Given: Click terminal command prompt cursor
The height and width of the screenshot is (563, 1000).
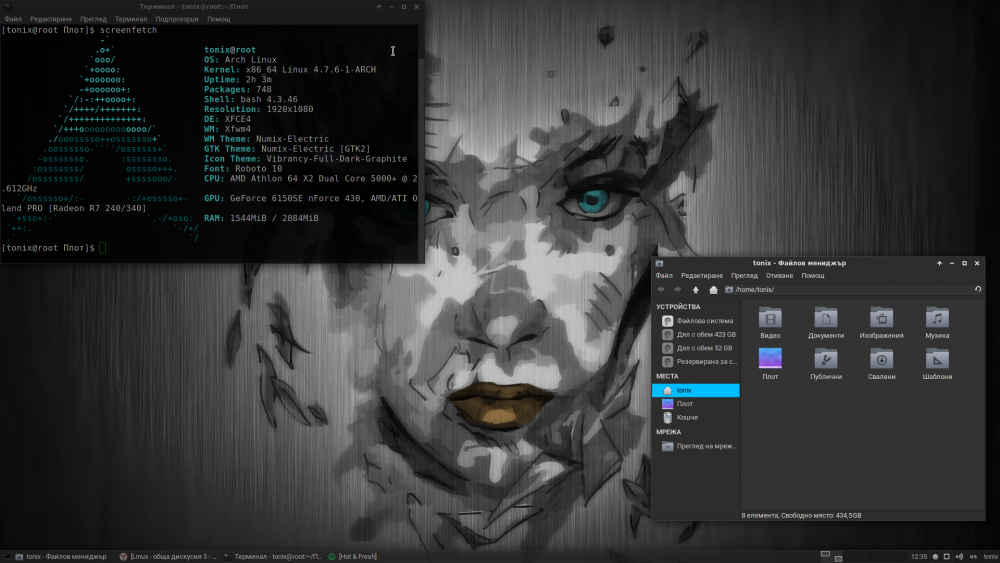Looking at the screenshot, I should [103, 248].
